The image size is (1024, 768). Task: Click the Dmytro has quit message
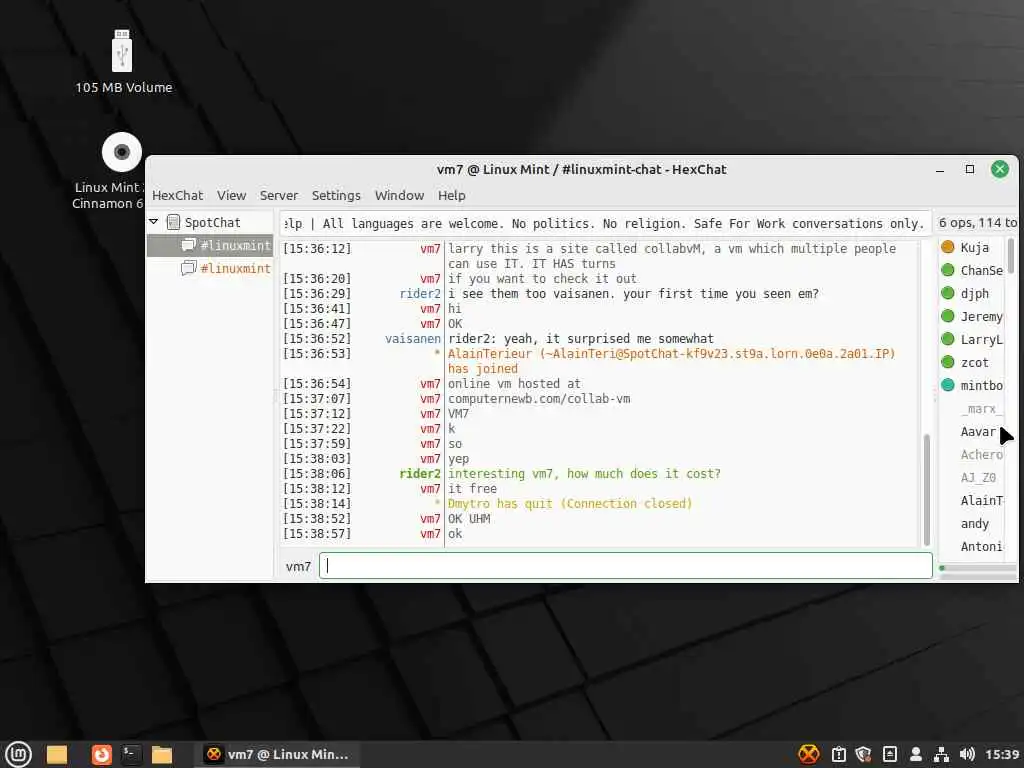click(569, 504)
